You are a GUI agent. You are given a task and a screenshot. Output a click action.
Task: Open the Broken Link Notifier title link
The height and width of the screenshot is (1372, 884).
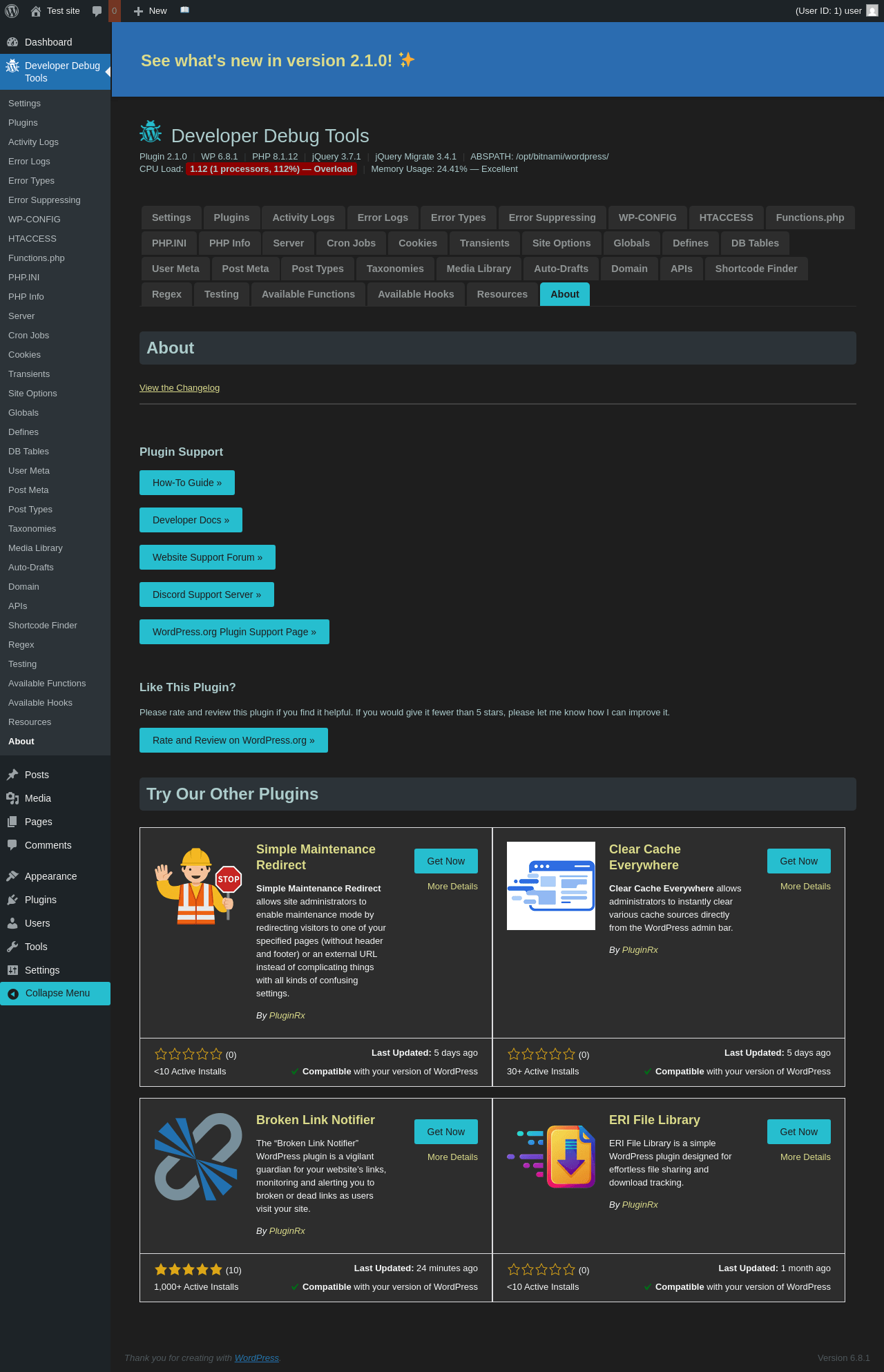(316, 1120)
